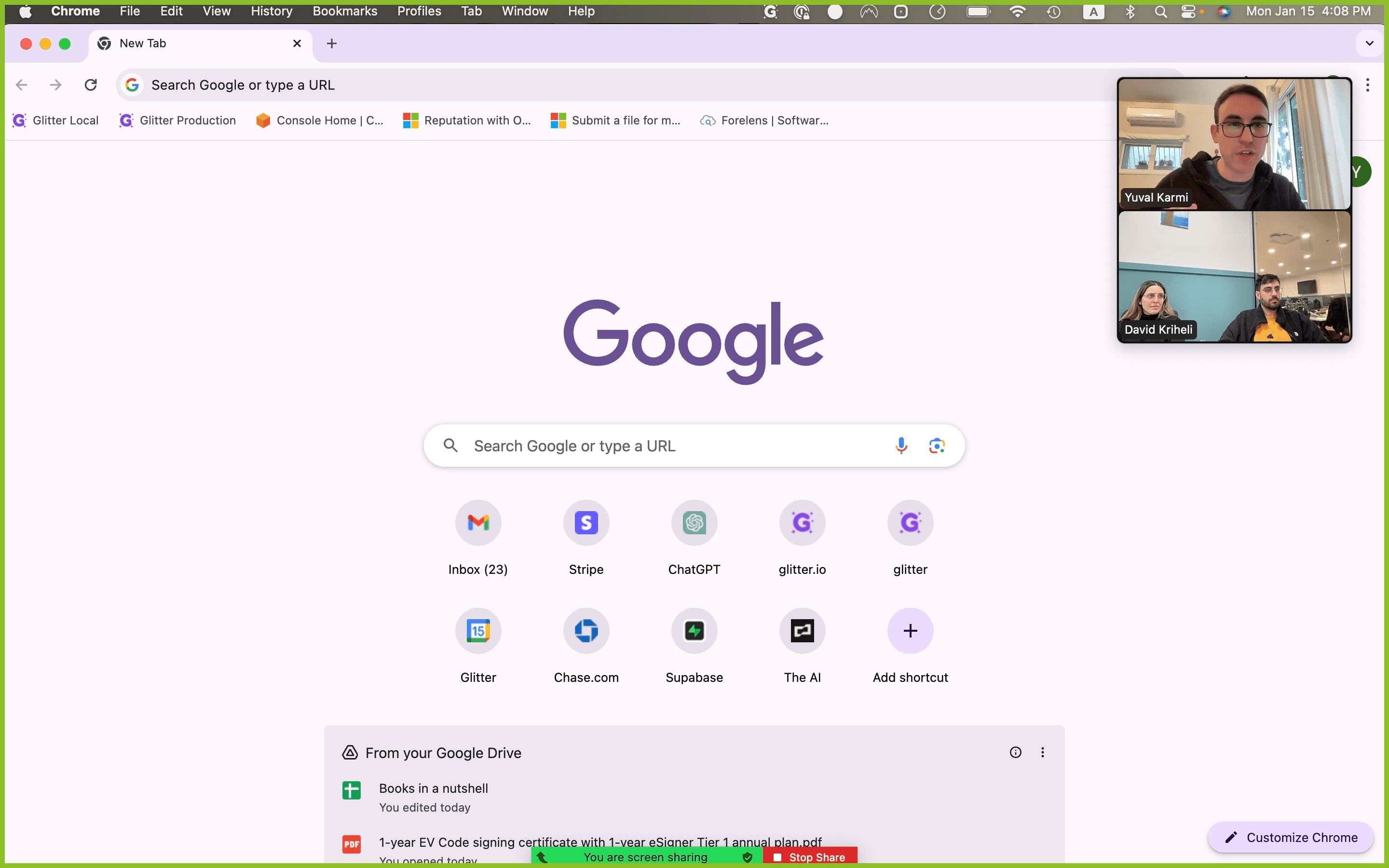
Task: Open Control Center in the menu bar
Action: point(1189,12)
